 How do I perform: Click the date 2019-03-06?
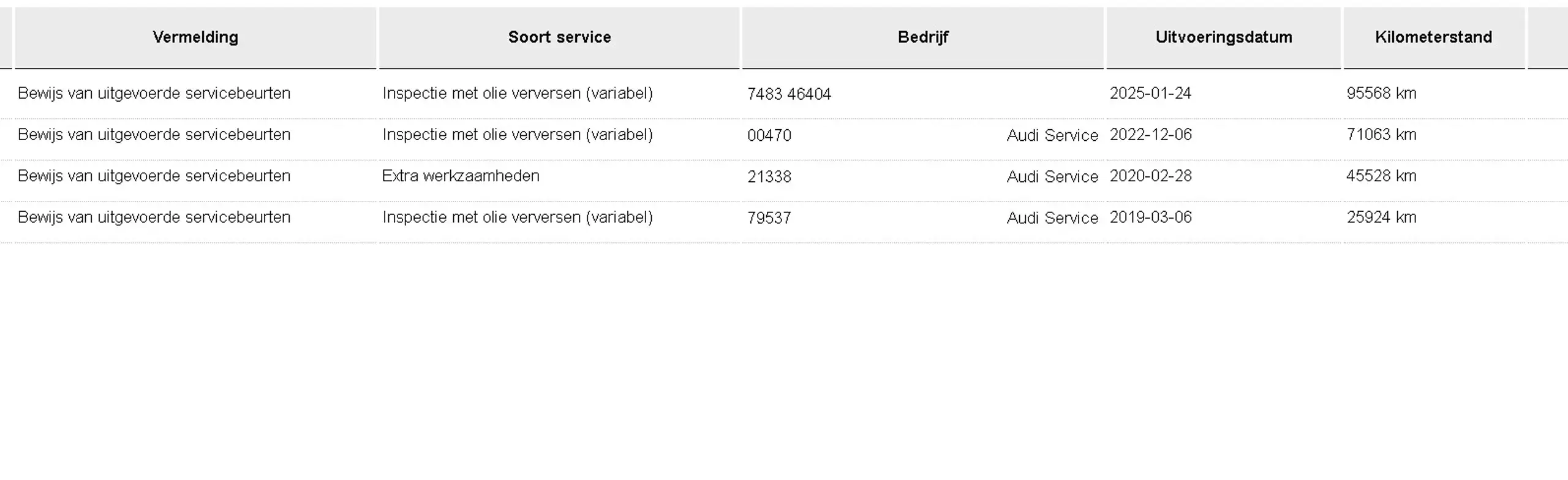coord(1150,217)
